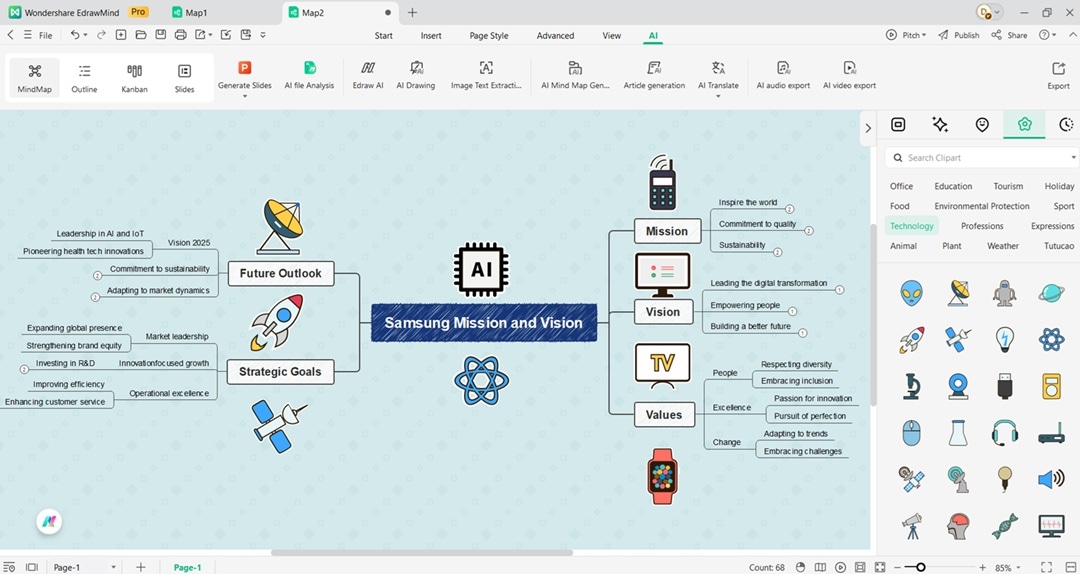Insert the telescope clipart
The image size is (1080, 574).
tap(911, 526)
